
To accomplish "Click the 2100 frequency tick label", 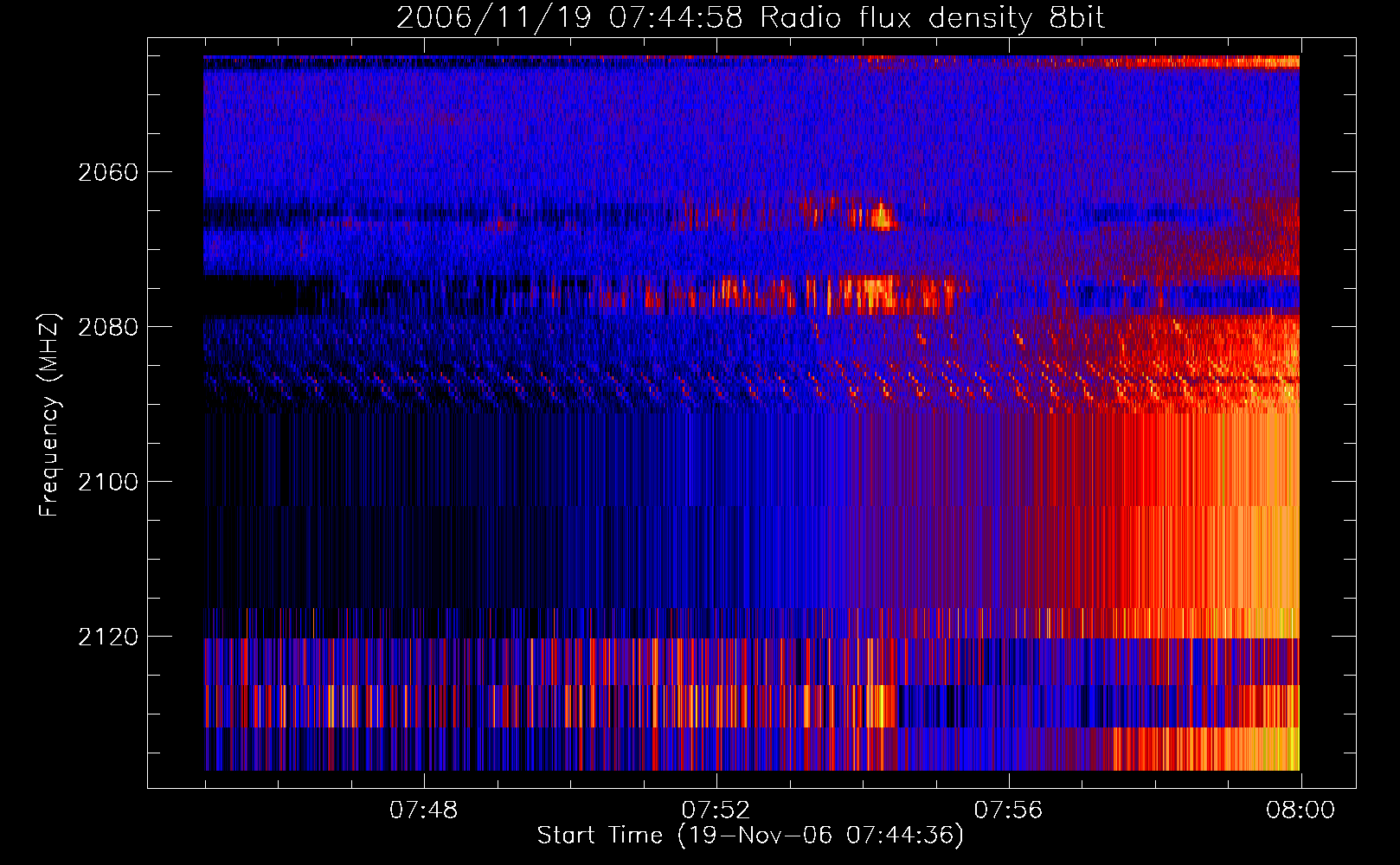I will [108, 482].
